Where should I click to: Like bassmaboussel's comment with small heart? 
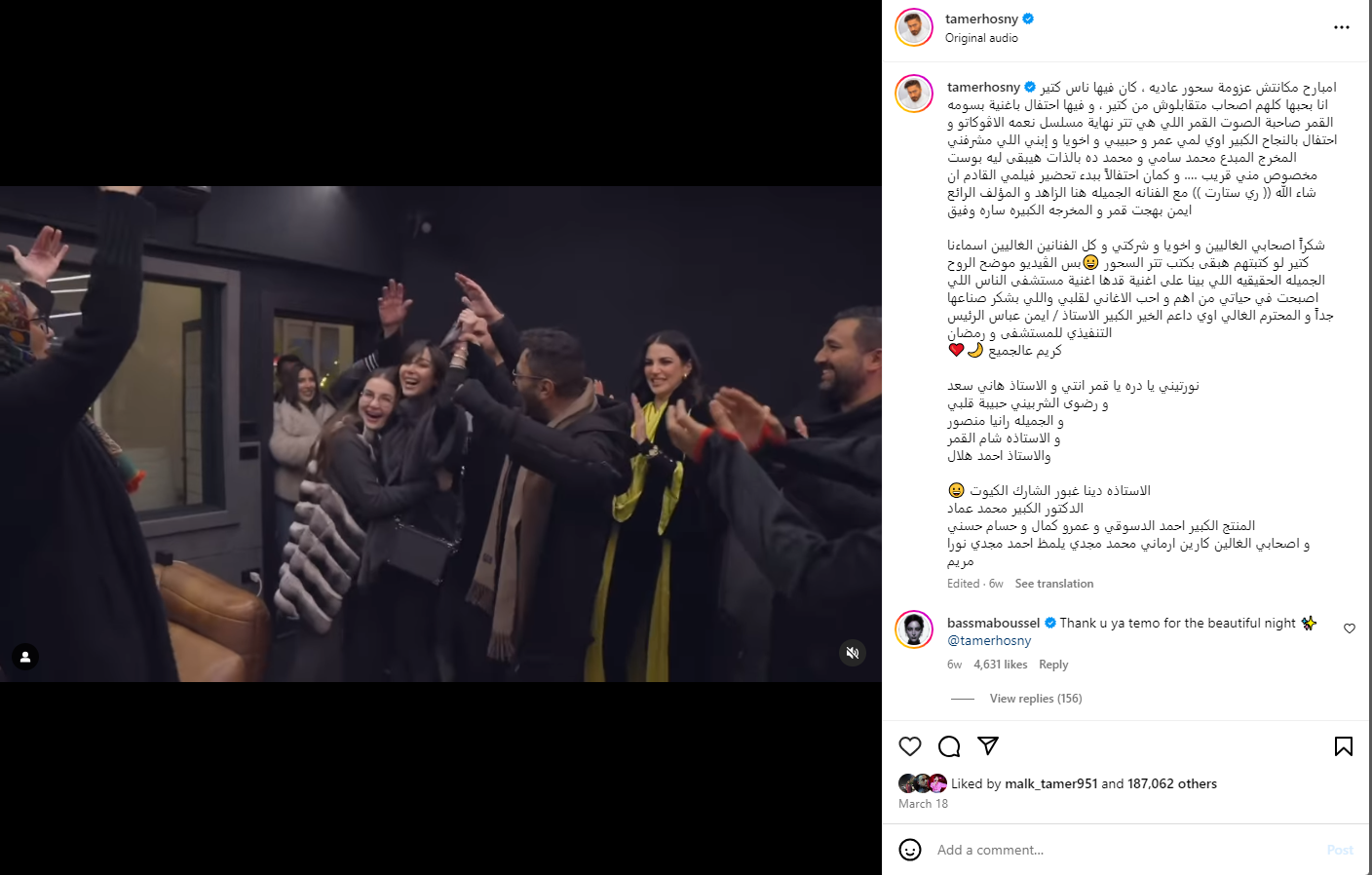click(x=1350, y=628)
